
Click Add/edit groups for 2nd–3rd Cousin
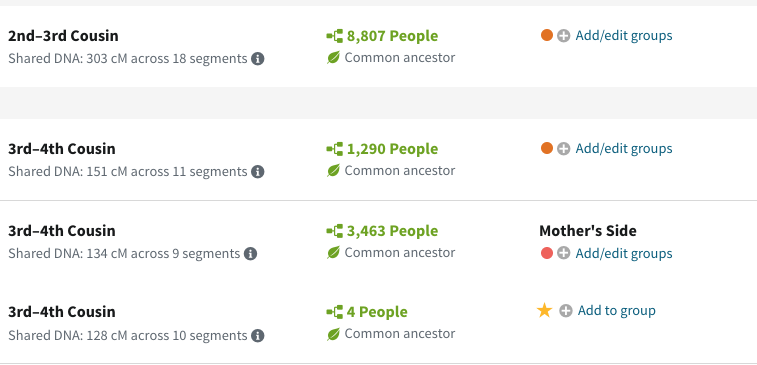[x=624, y=36]
